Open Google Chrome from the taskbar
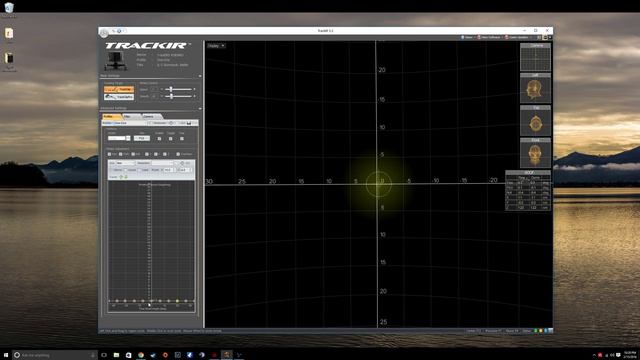Viewport: 640px width, 360px height. pyautogui.click(x=141, y=355)
